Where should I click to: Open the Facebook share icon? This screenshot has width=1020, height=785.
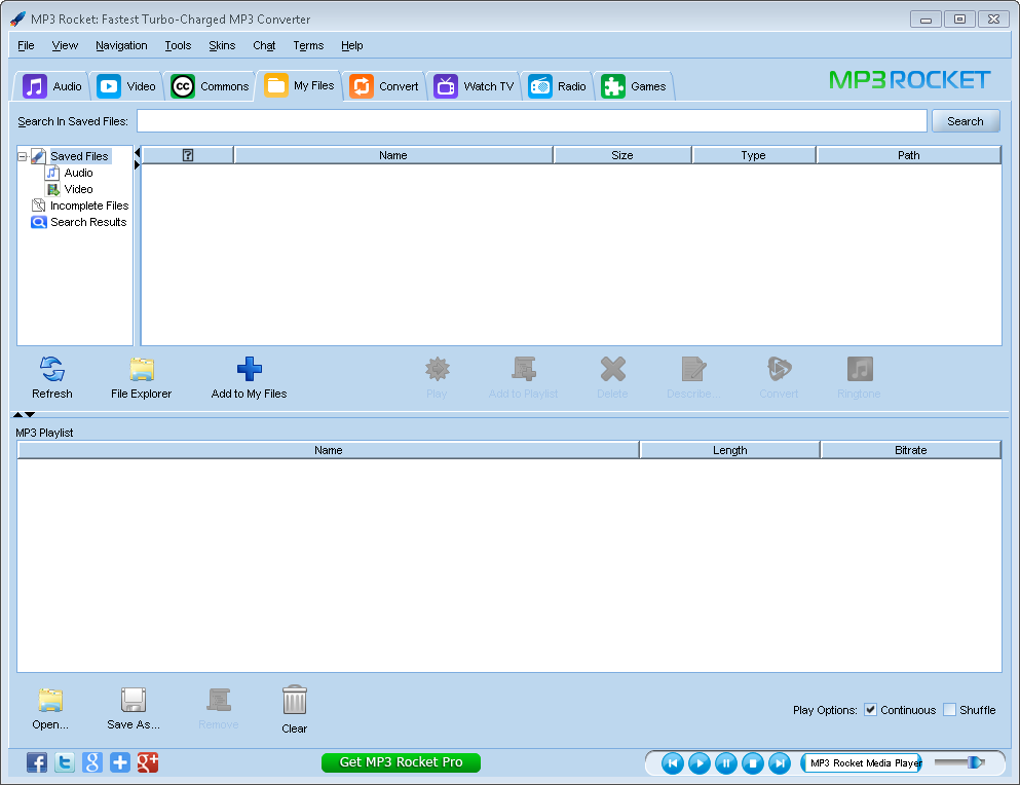pyautogui.click(x=37, y=762)
